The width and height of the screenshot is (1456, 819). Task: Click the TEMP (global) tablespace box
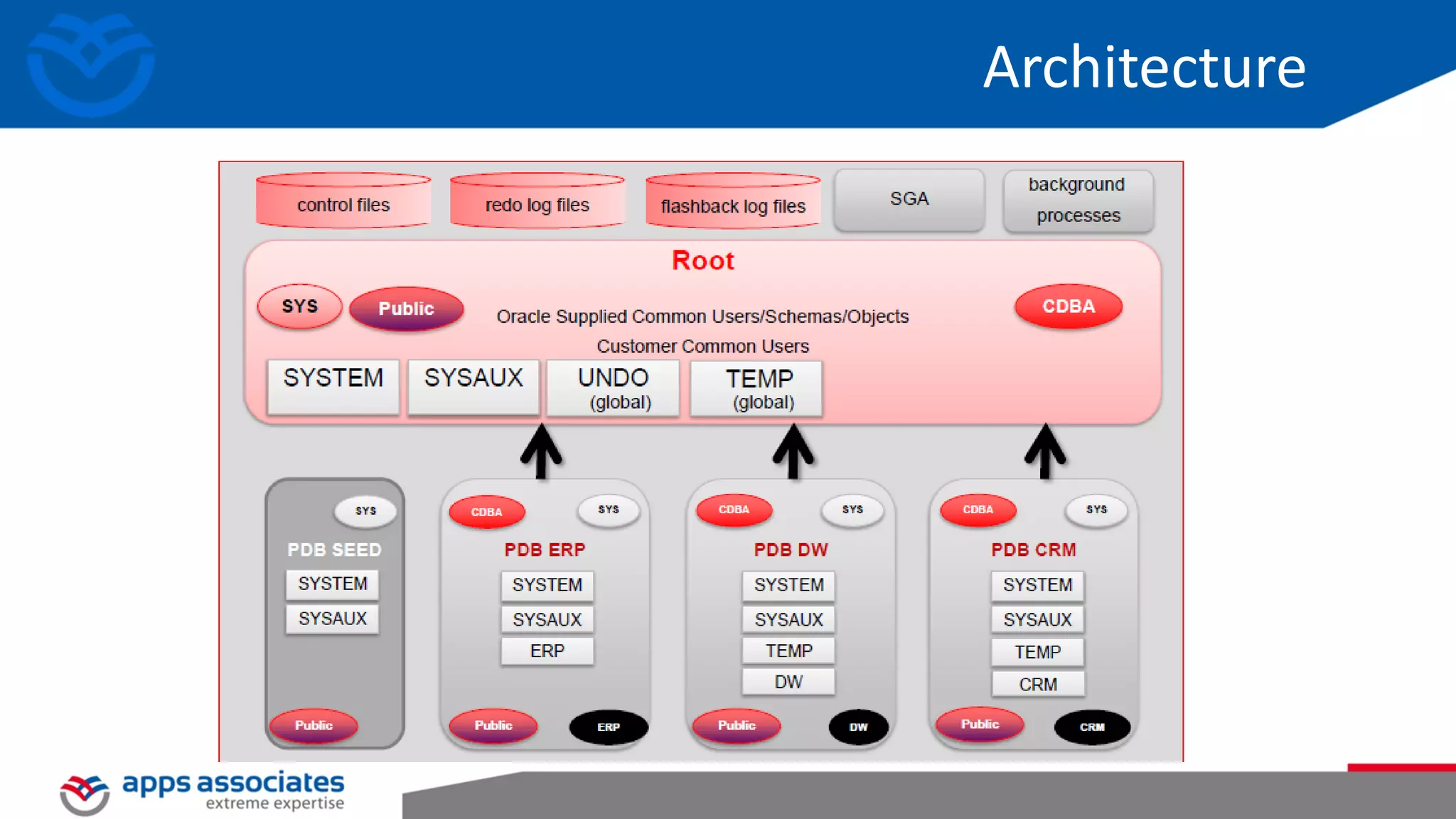[757, 388]
